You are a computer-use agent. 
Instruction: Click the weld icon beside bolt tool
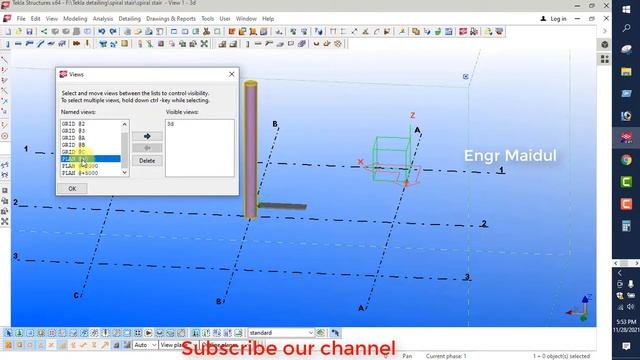click(x=87, y=44)
